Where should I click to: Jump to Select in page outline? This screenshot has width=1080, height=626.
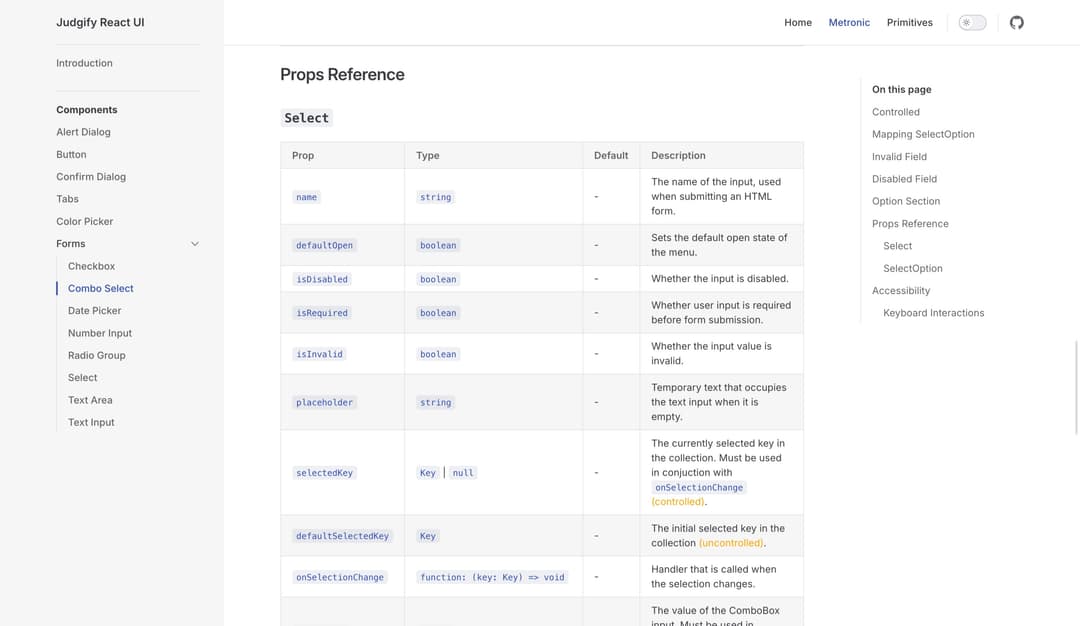897,246
